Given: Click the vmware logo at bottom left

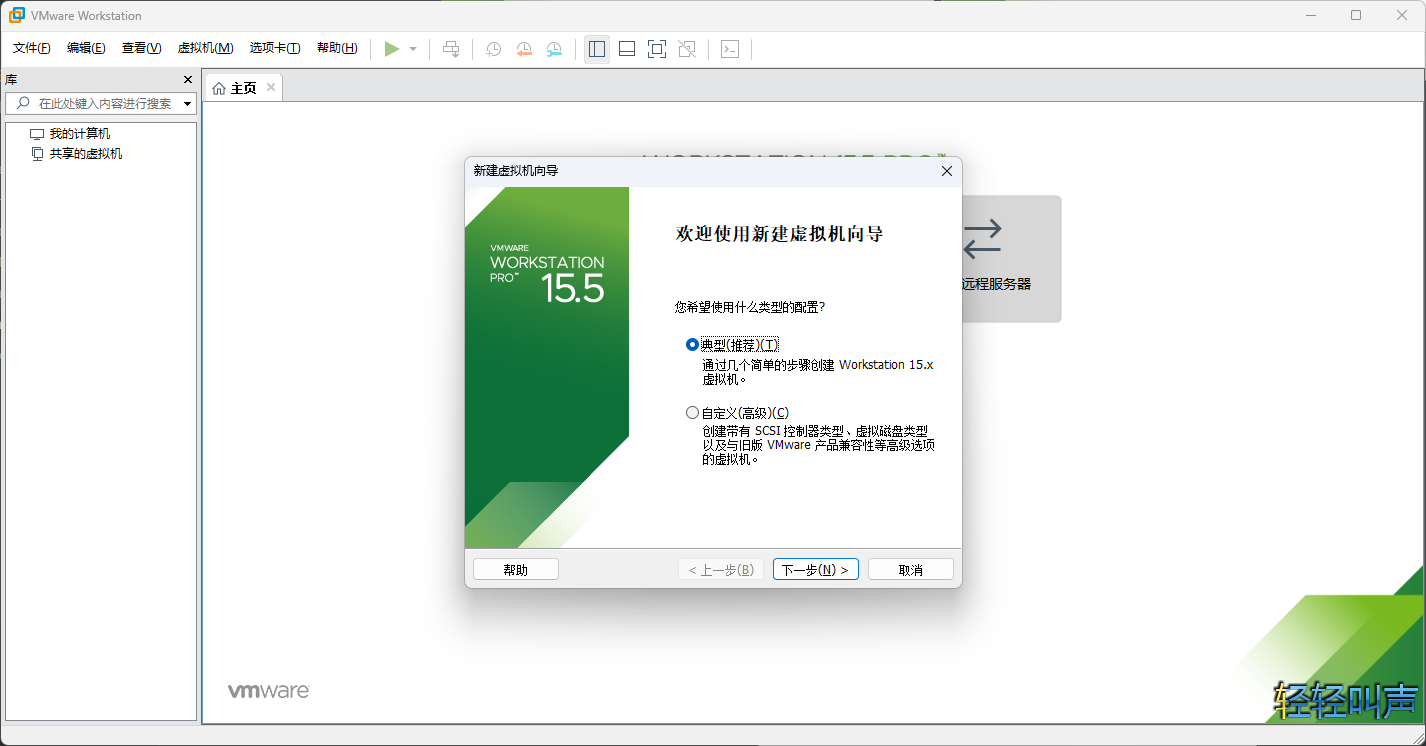Looking at the screenshot, I should (x=269, y=691).
